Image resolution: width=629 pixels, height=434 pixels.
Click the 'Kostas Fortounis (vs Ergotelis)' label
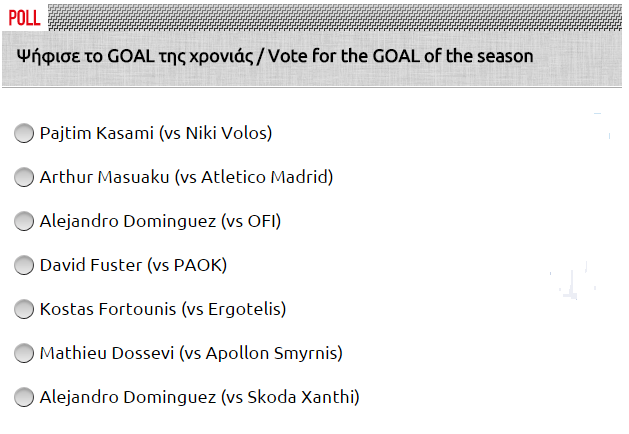[x=162, y=309]
